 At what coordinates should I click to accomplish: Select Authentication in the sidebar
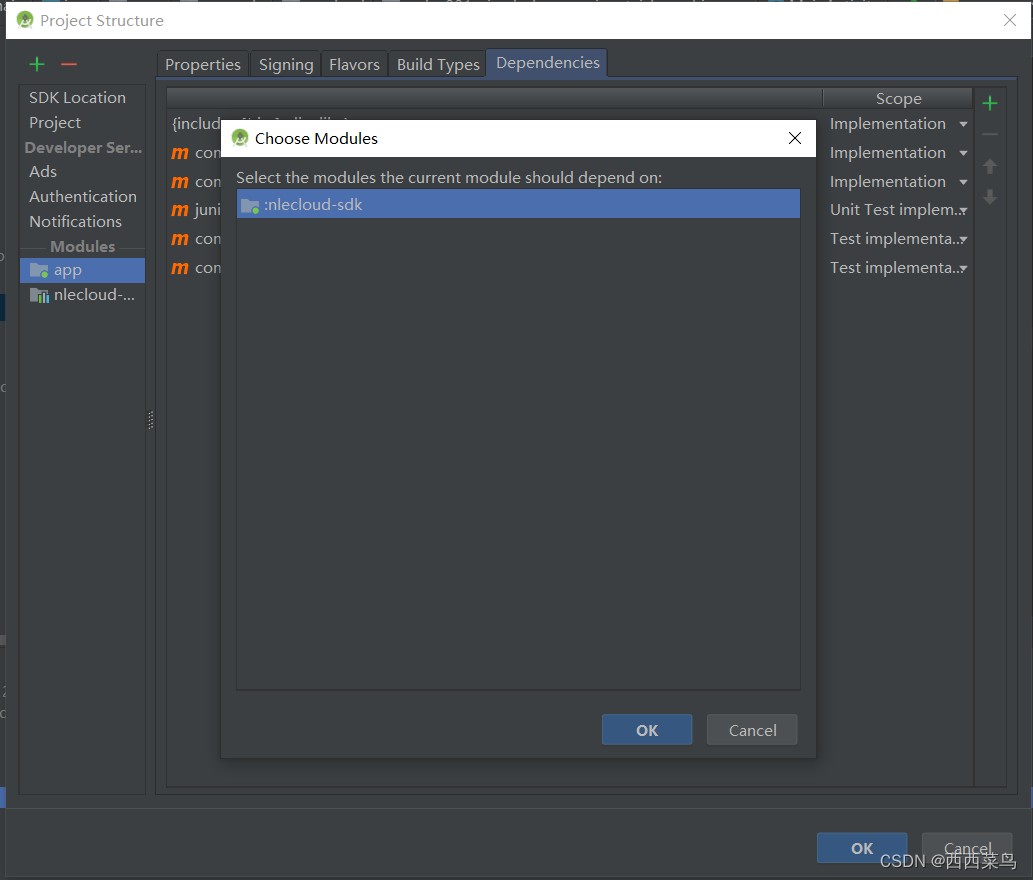pos(83,196)
